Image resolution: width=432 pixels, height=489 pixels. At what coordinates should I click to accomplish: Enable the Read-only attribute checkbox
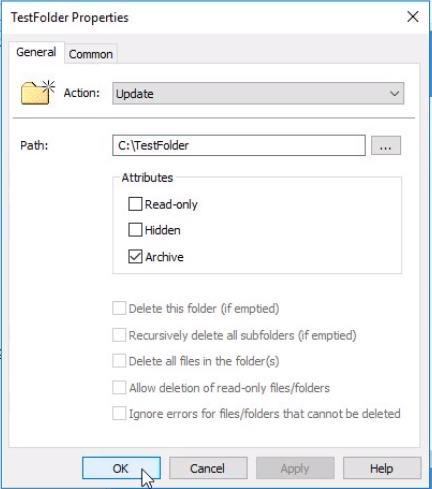pos(135,204)
